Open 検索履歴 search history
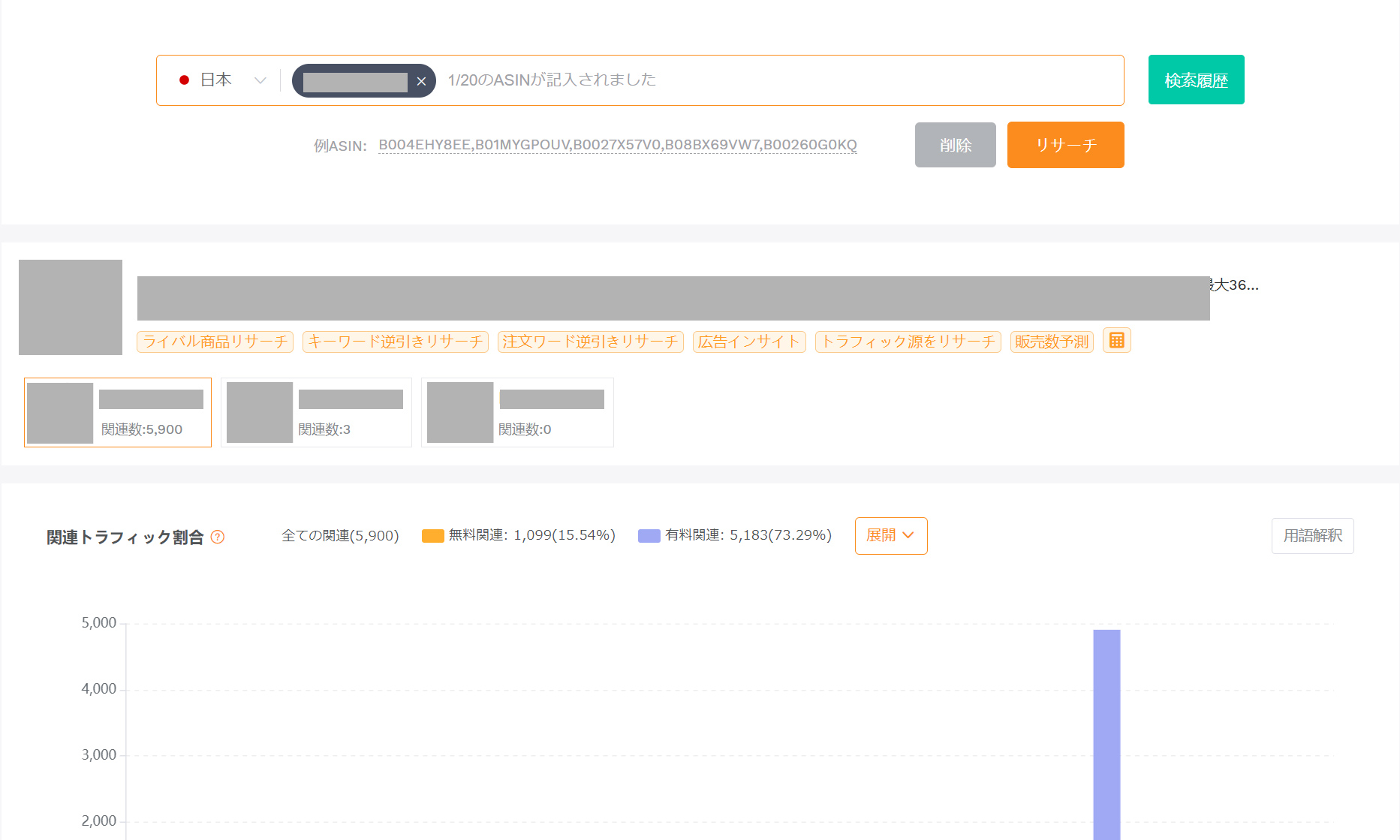 pyautogui.click(x=1196, y=80)
